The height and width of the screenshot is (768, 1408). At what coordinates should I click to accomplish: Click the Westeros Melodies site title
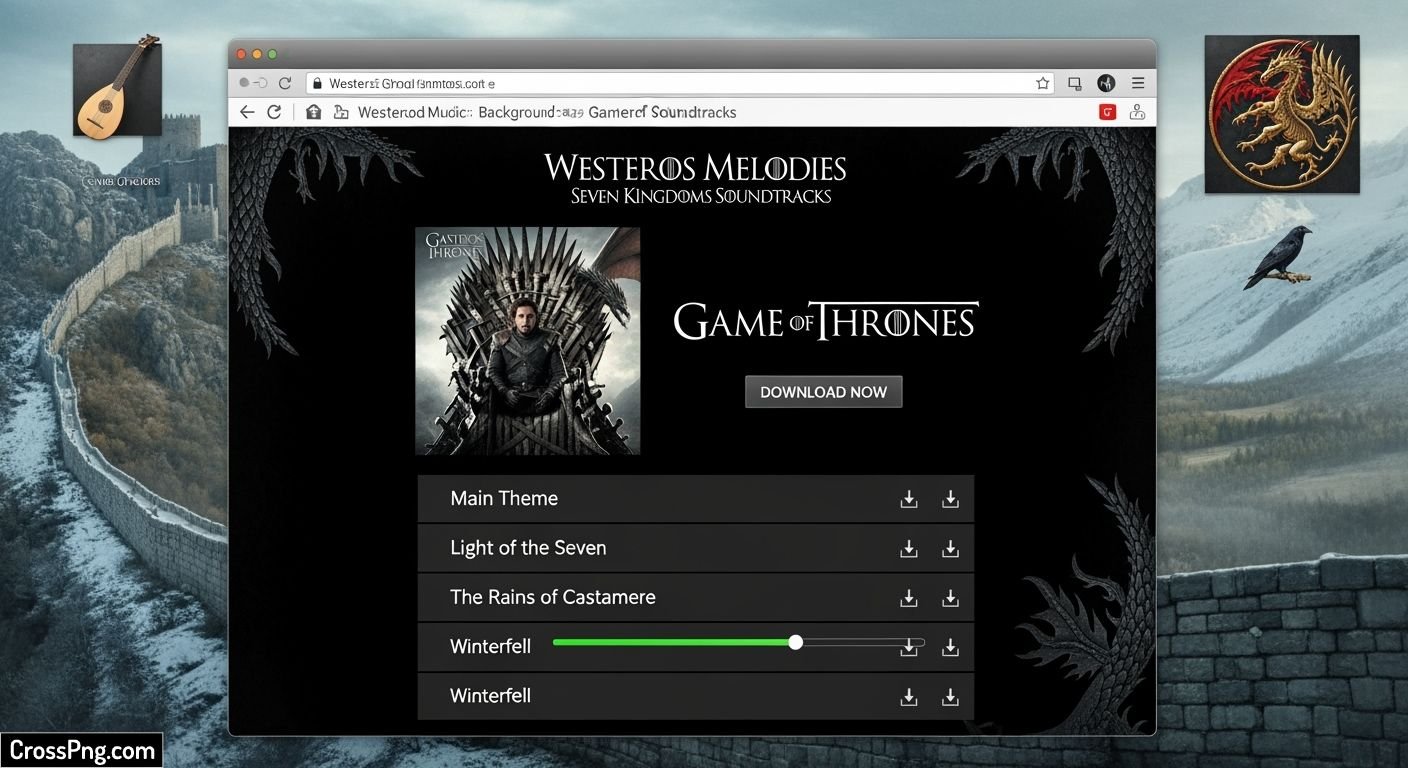click(696, 167)
